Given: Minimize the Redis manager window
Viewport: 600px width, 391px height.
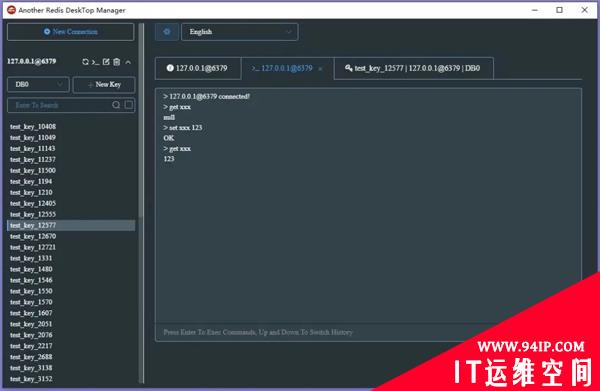Looking at the screenshot, I should click(x=535, y=10).
